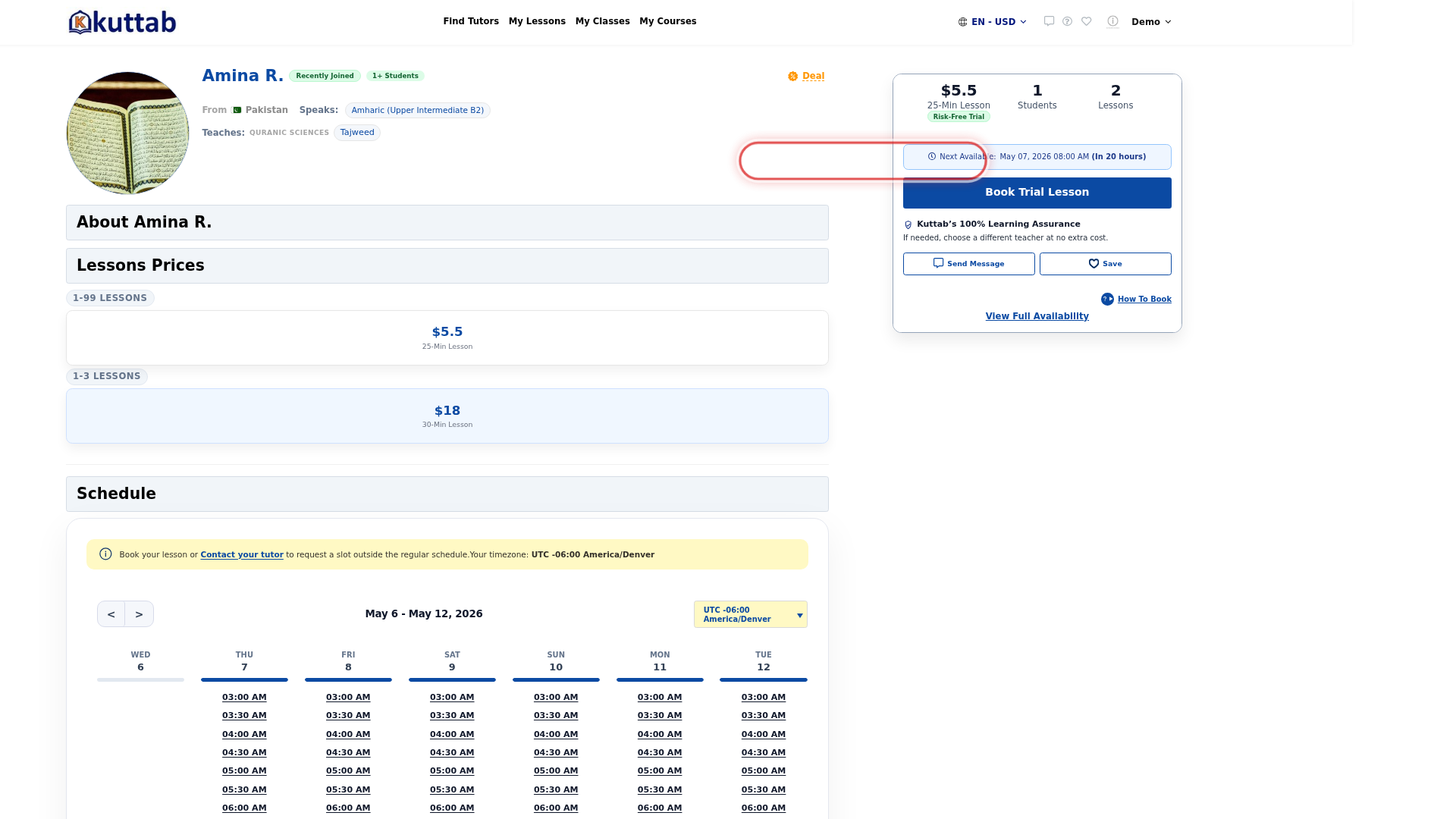Click the shield icon beside Learning Assurance
The image size is (1456, 819).
(908, 224)
